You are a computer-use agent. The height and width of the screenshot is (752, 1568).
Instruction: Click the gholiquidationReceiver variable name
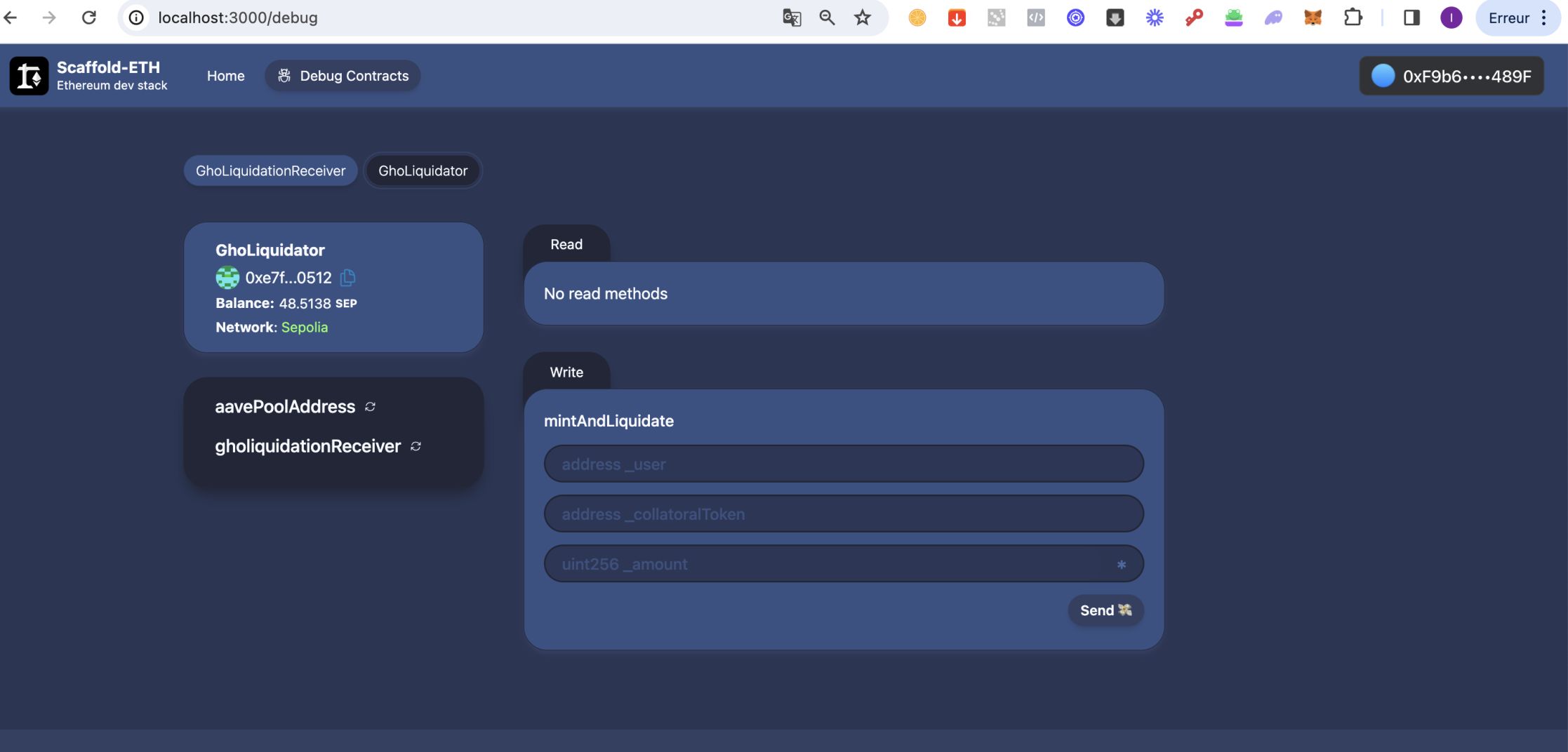tap(308, 446)
